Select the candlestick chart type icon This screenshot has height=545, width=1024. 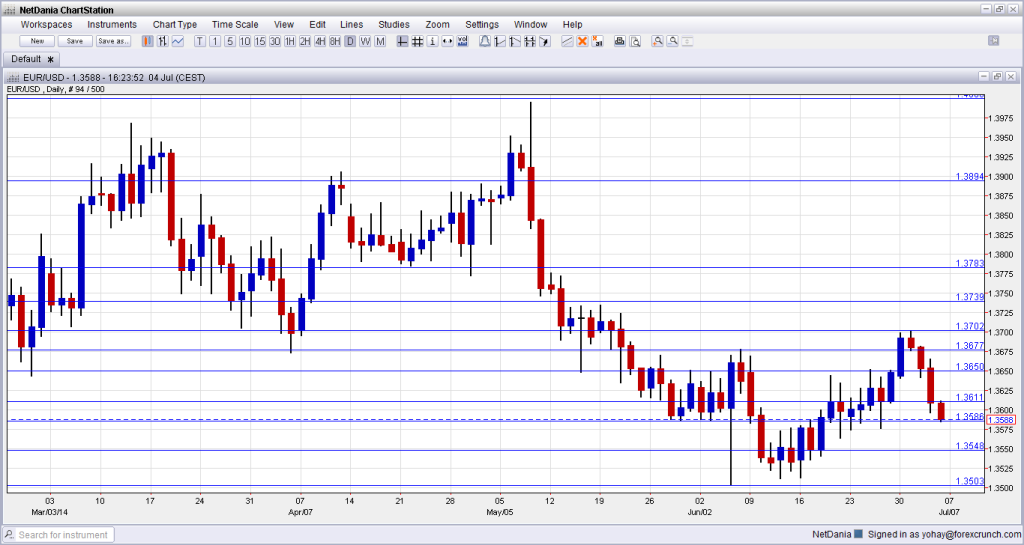[148, 41]
